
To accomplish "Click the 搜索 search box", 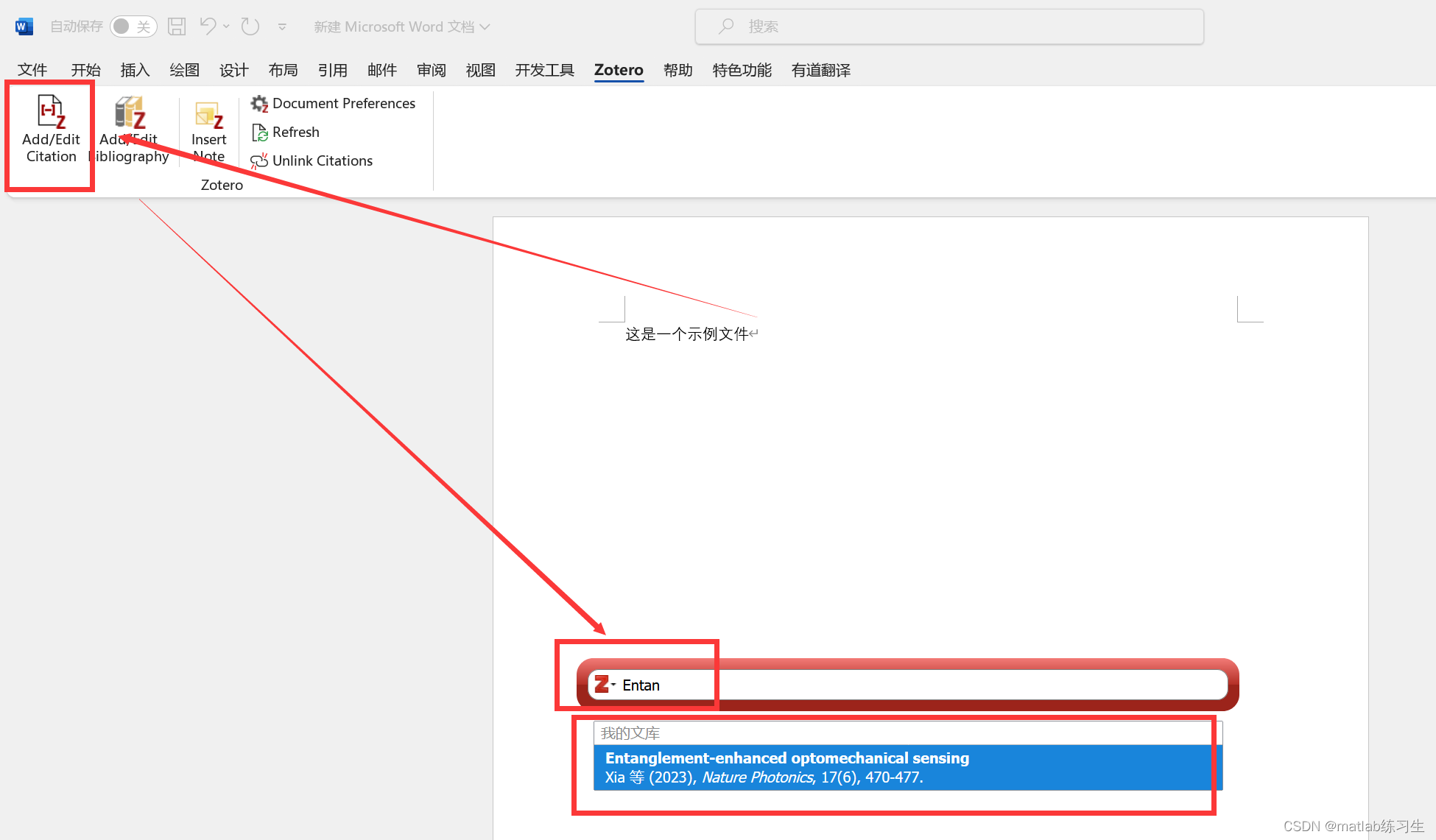I will (949, 27).
